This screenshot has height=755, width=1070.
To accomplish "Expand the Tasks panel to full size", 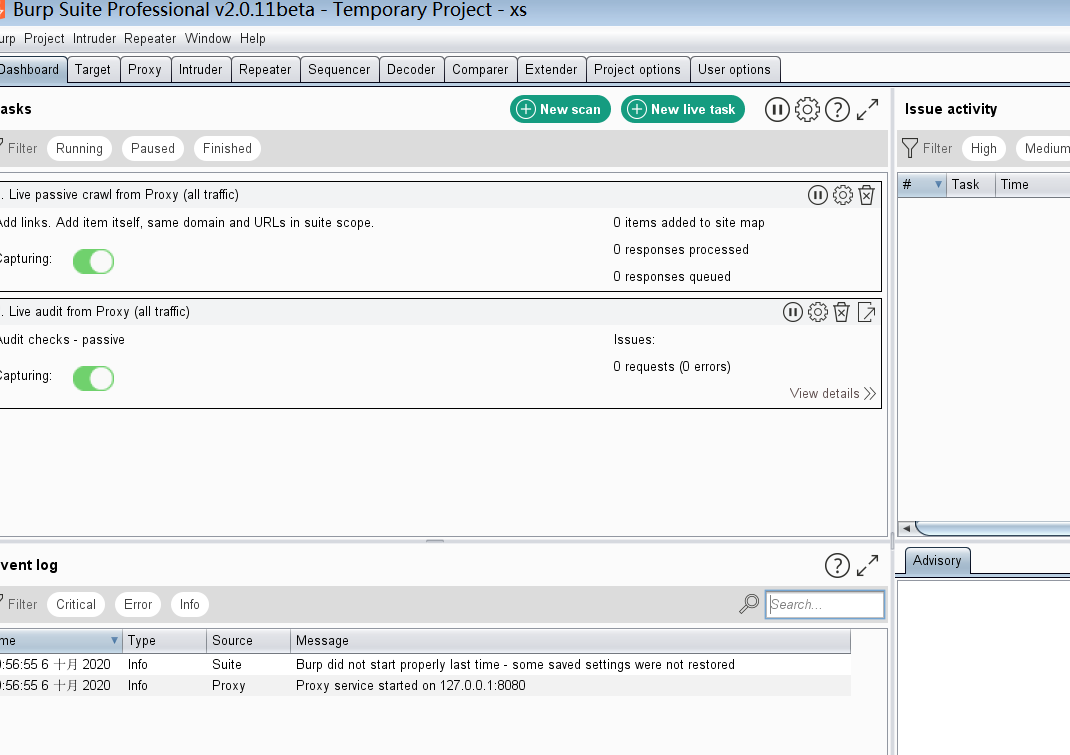I will click(867, 109).
